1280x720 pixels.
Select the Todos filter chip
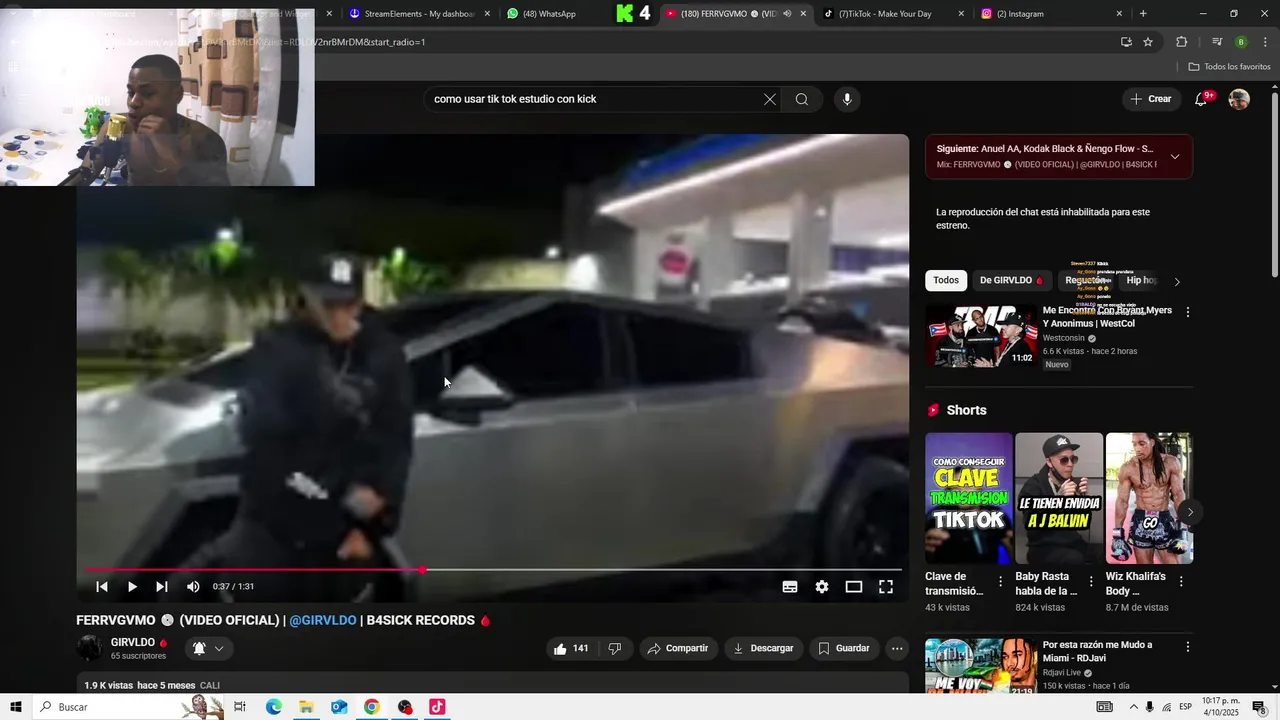click(946, 281)
